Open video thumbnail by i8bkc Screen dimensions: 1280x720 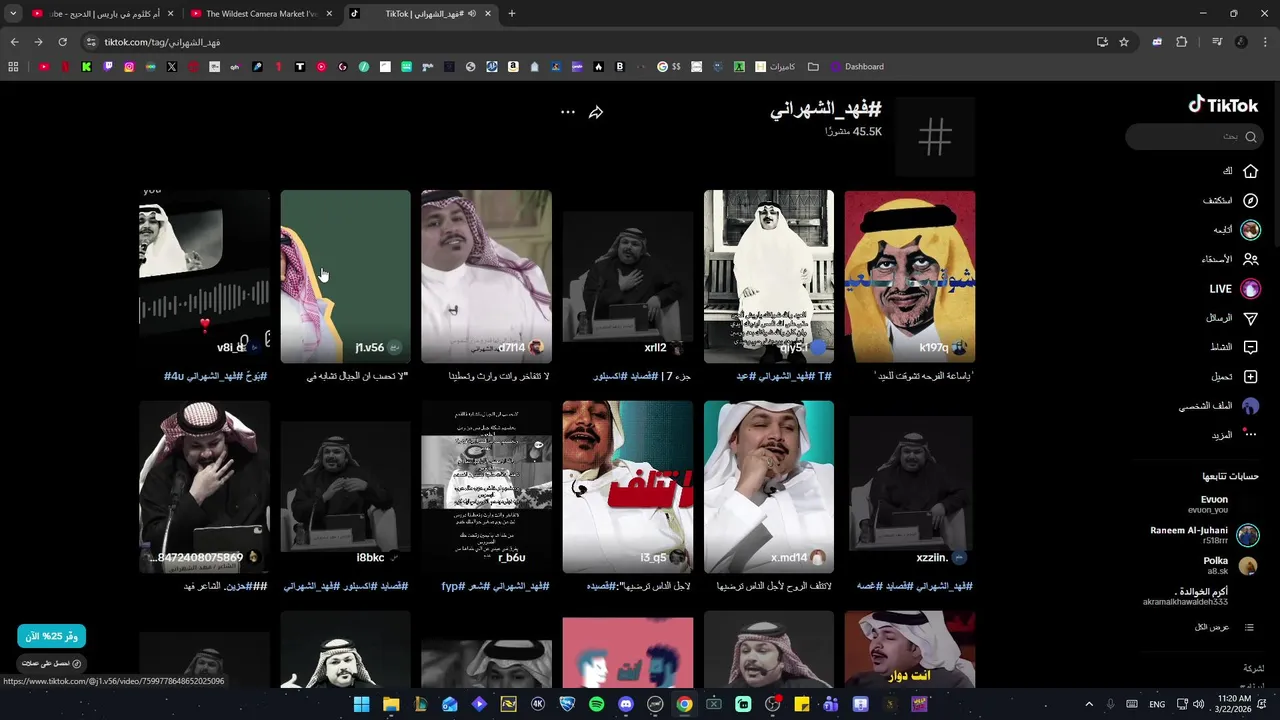pyautogui.click(x=345, y=487)
